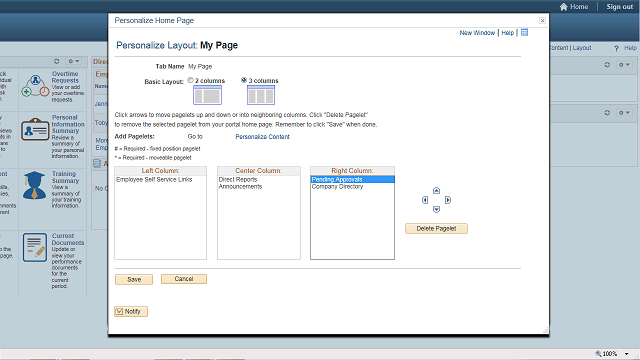The width and height of the screenshot is (640, 360).
Task: Open the Personal Information Summary text link
Action: (68, 124)
